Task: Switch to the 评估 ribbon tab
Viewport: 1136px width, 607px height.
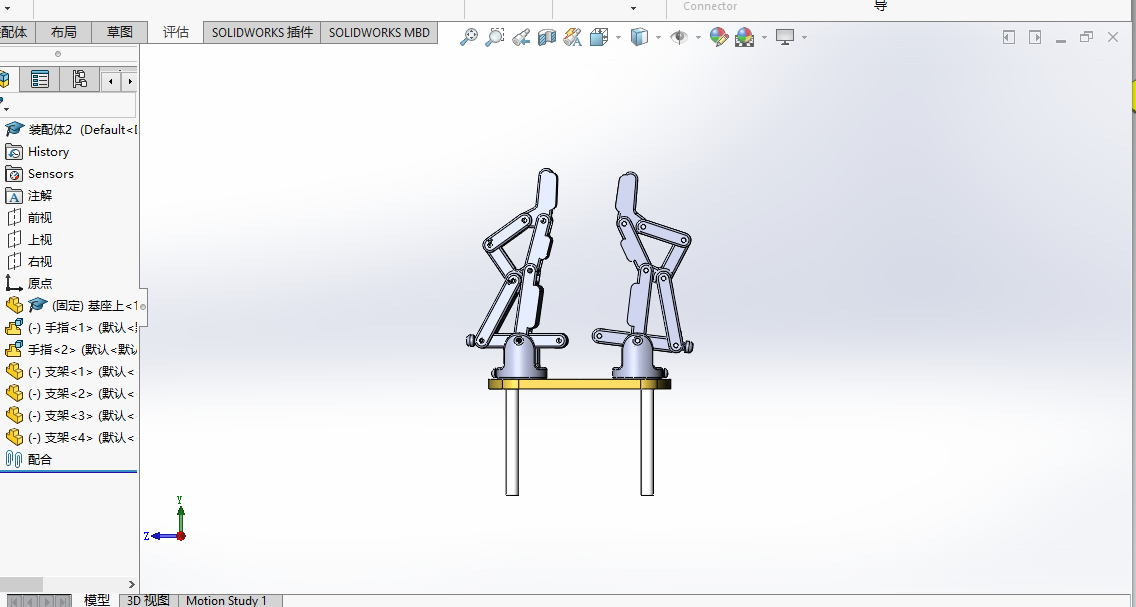Action: (176, 32)
